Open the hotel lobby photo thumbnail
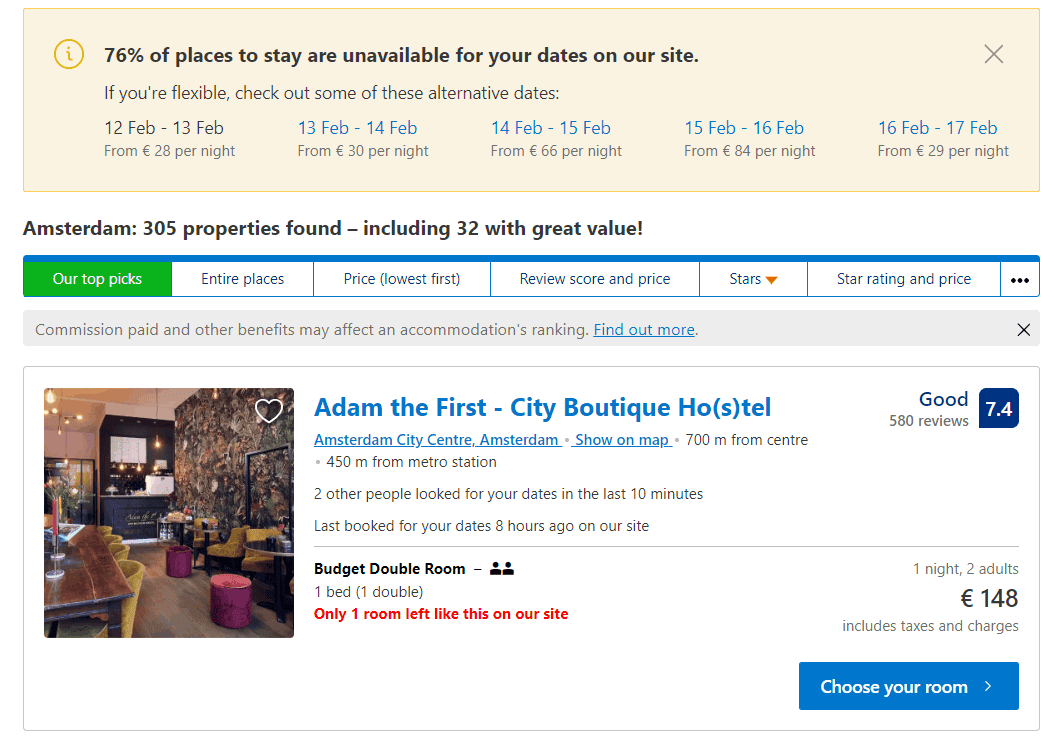This screenshot has width=1057, height=742. point(168,513)
